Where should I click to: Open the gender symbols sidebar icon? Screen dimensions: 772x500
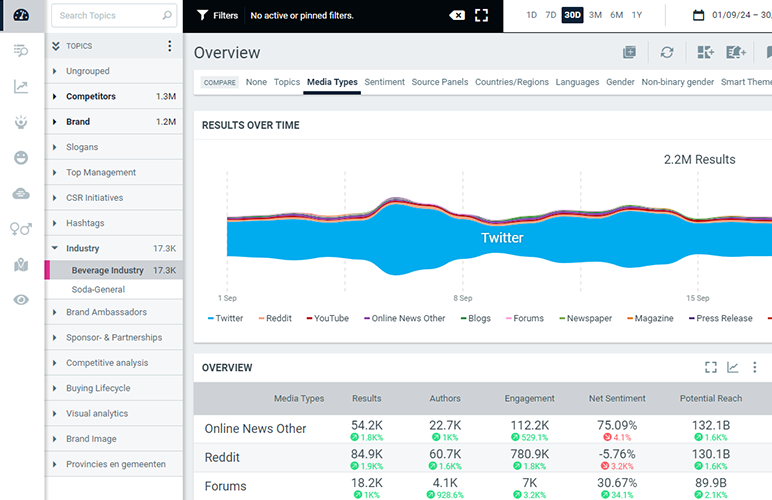[21, 229]
